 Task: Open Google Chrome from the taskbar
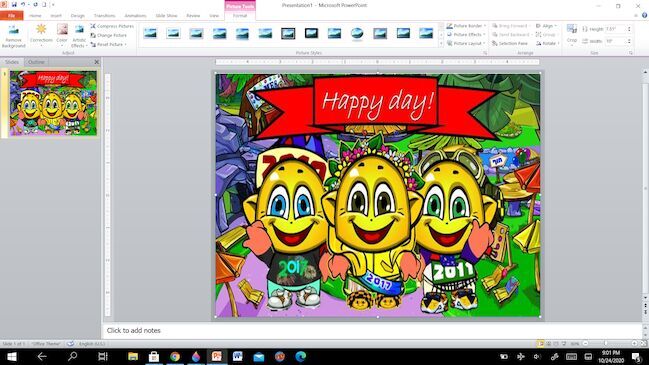[175, 356]
